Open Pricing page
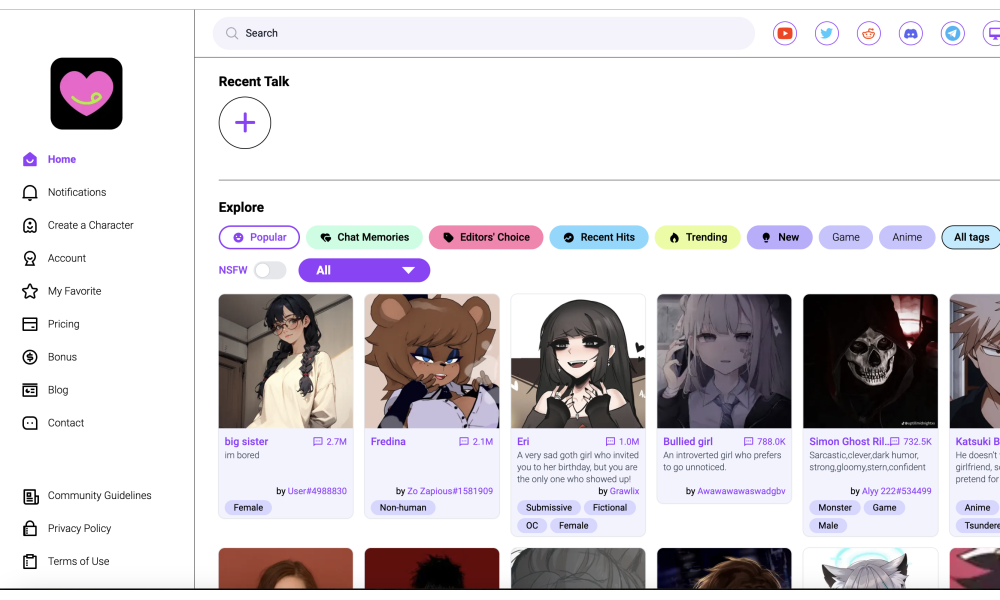Viewport: 1000px width, 600px height. pyautogui.click(x=64, y=324)
